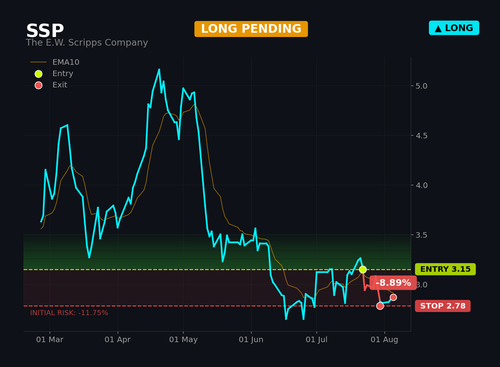This screenshot has height=367, width=500.
Task: Click the 01 Apr axis label
Action: (117, 340)
